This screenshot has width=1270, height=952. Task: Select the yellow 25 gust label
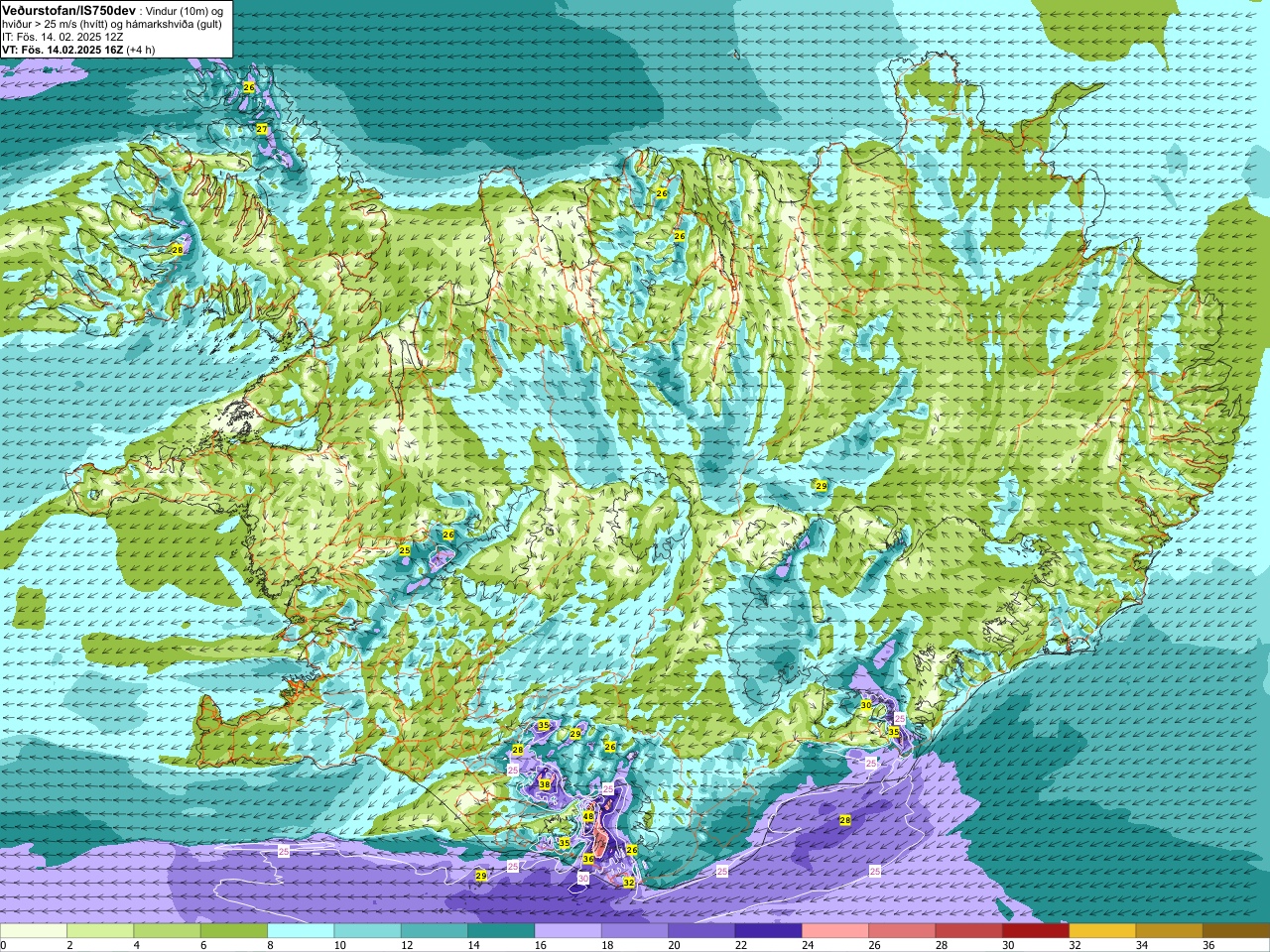405,549
